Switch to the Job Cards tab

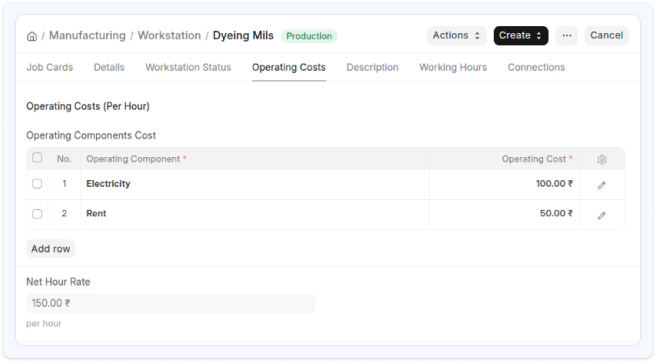click(x=50, y=67)
